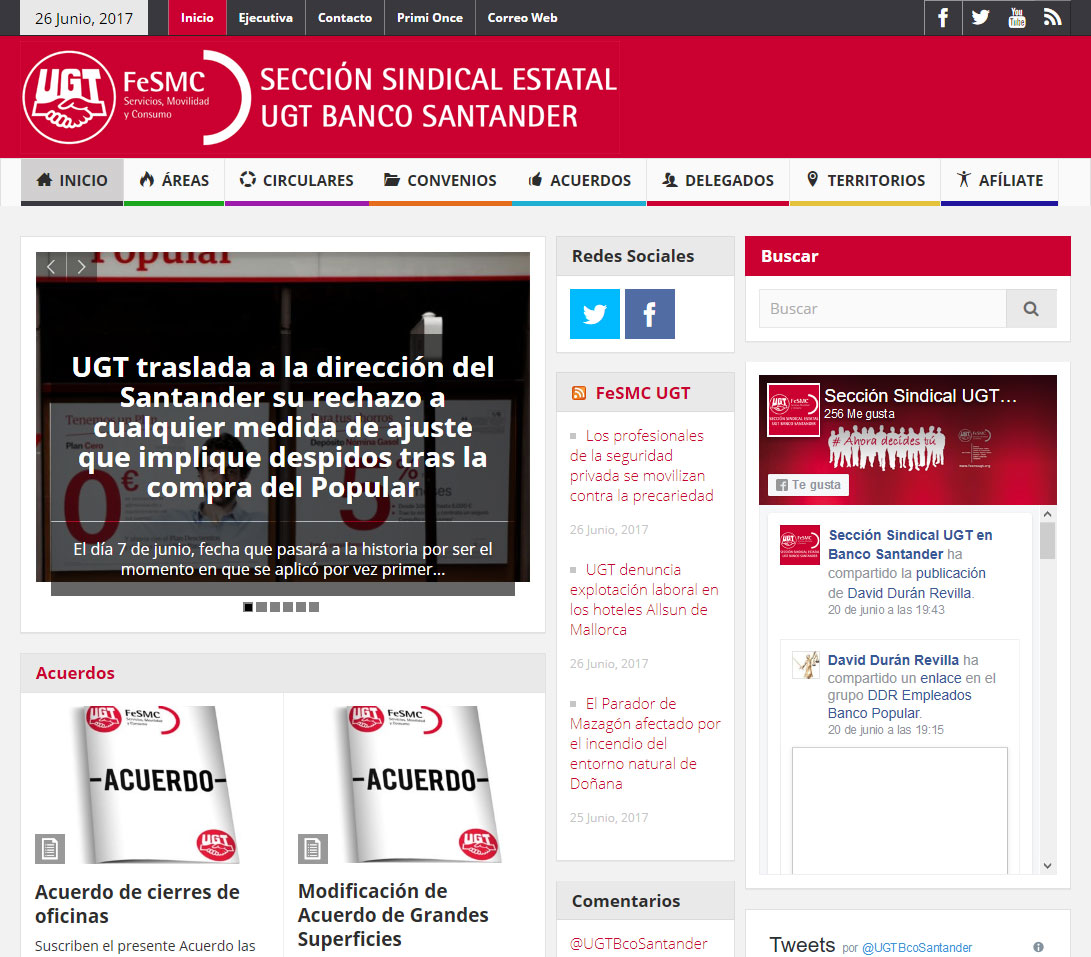Viewport: 1091px width, 957px height.
Task: Click the date 20 de junio a las 19:15
Action: (885, 729)
